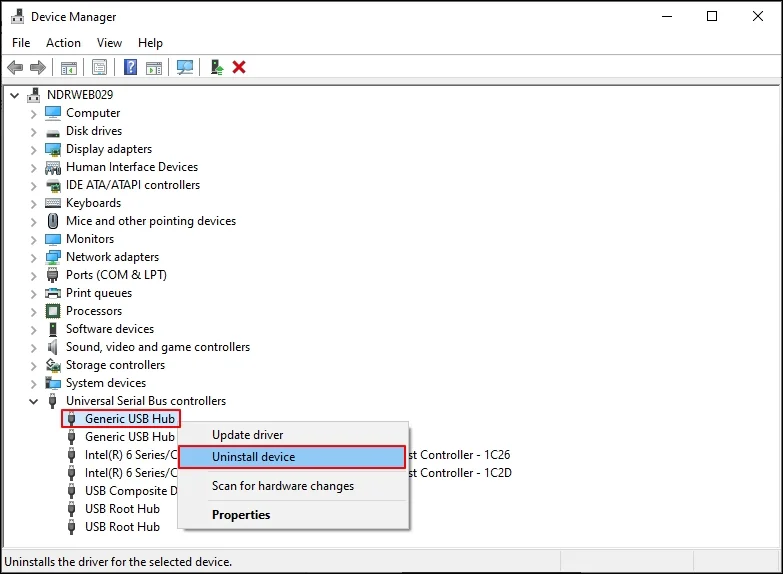The height and width of the screenshot is (574, 783).
Task: Select the last USB Root Hub entry
Action: pyautogui.click(x=122, y=527)
